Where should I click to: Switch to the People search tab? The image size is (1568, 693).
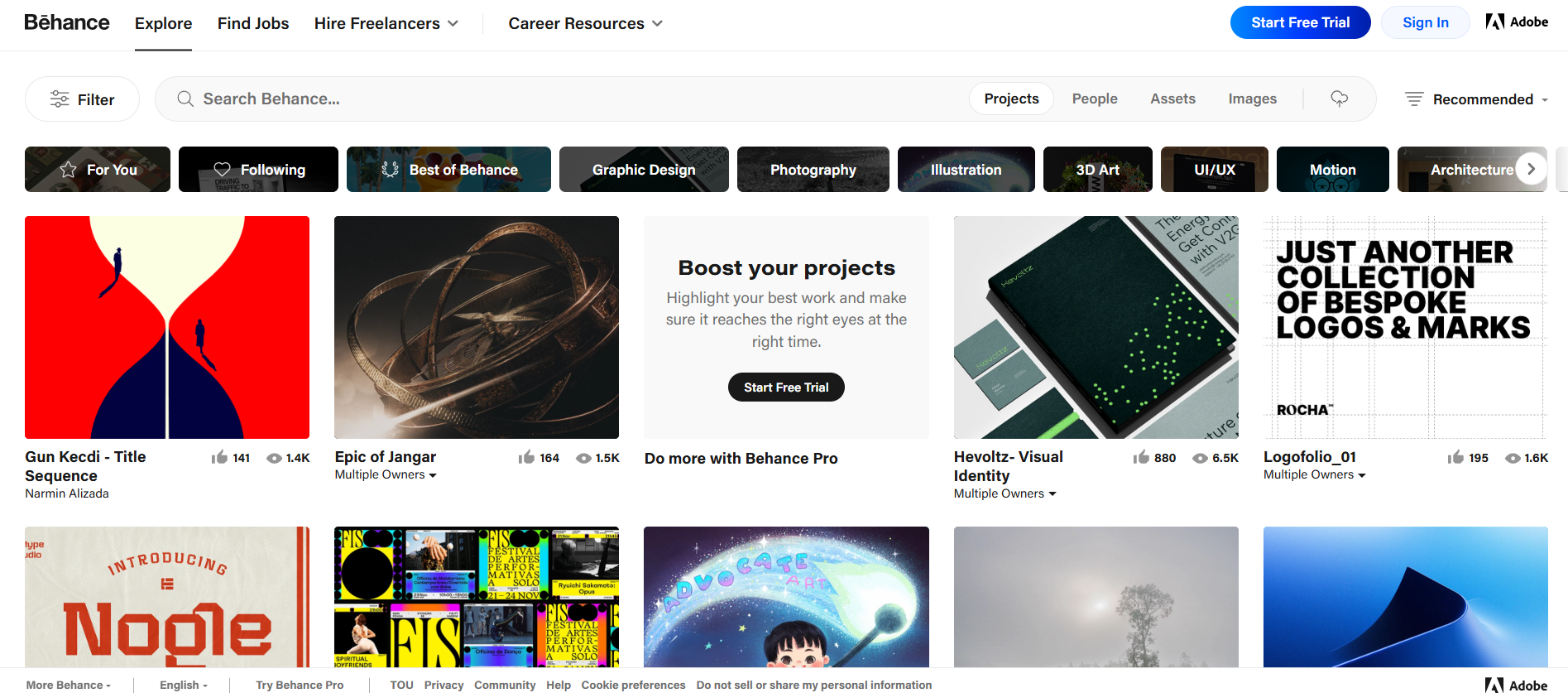click(1095, 99)
